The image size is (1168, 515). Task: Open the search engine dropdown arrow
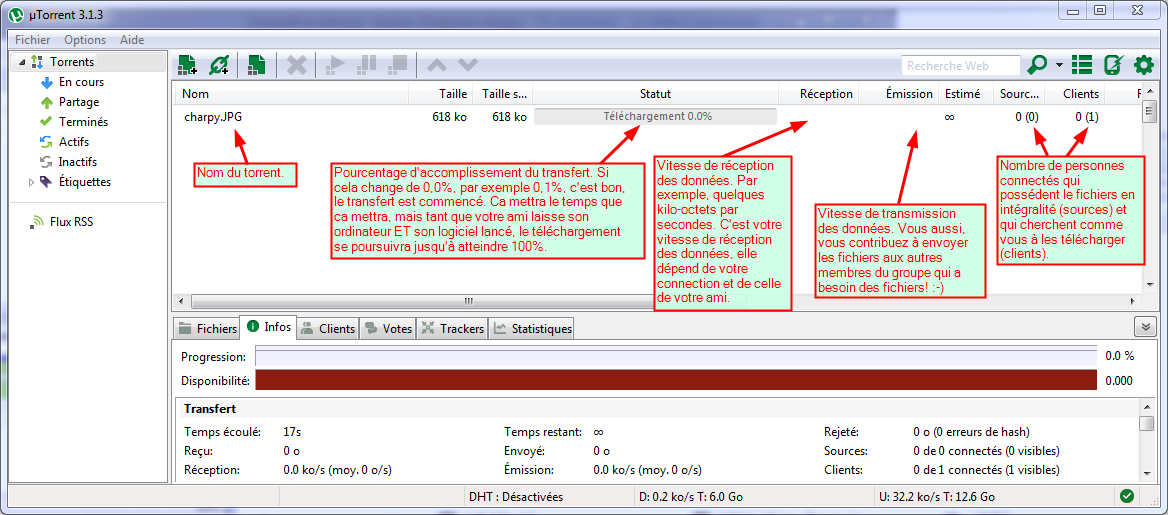(1059, 66)
